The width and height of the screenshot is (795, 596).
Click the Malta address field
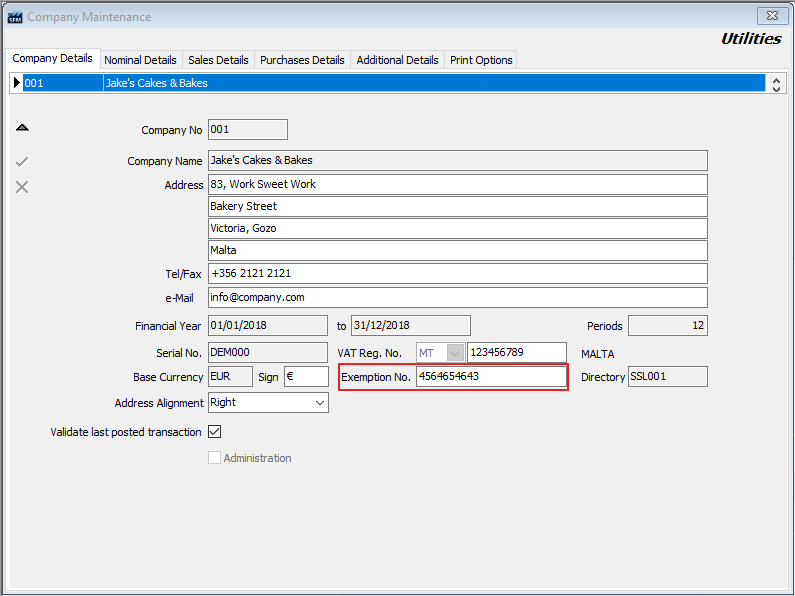[x=458, y=250]
